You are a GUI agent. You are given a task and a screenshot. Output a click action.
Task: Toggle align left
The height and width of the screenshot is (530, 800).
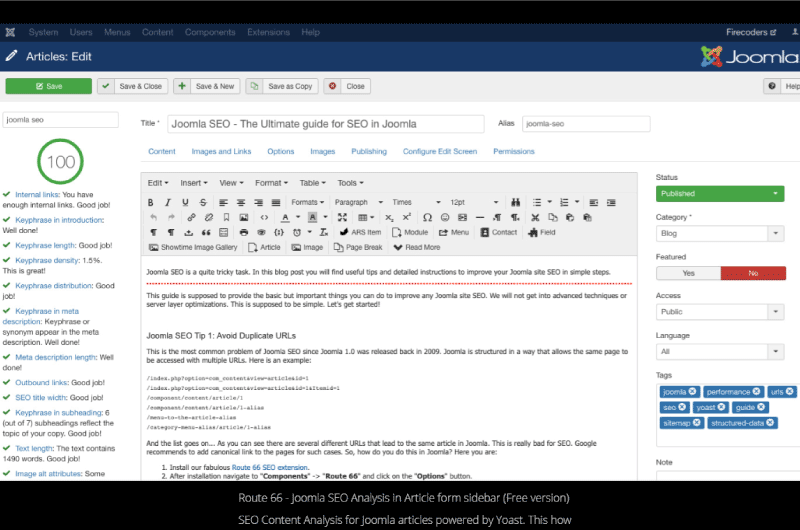point(223,203)
